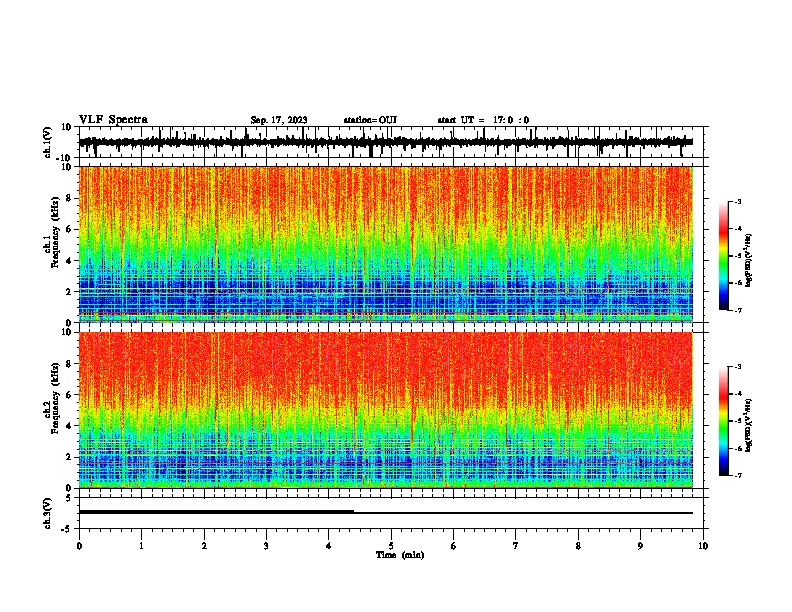Click the 'Time (min)' axis label
Screen dimensions: 792x612
400,555
